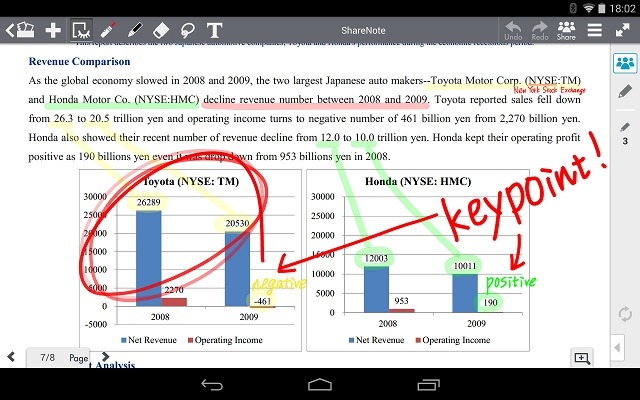
Task: Click the 20530 data label
Action: coord(237,223)
